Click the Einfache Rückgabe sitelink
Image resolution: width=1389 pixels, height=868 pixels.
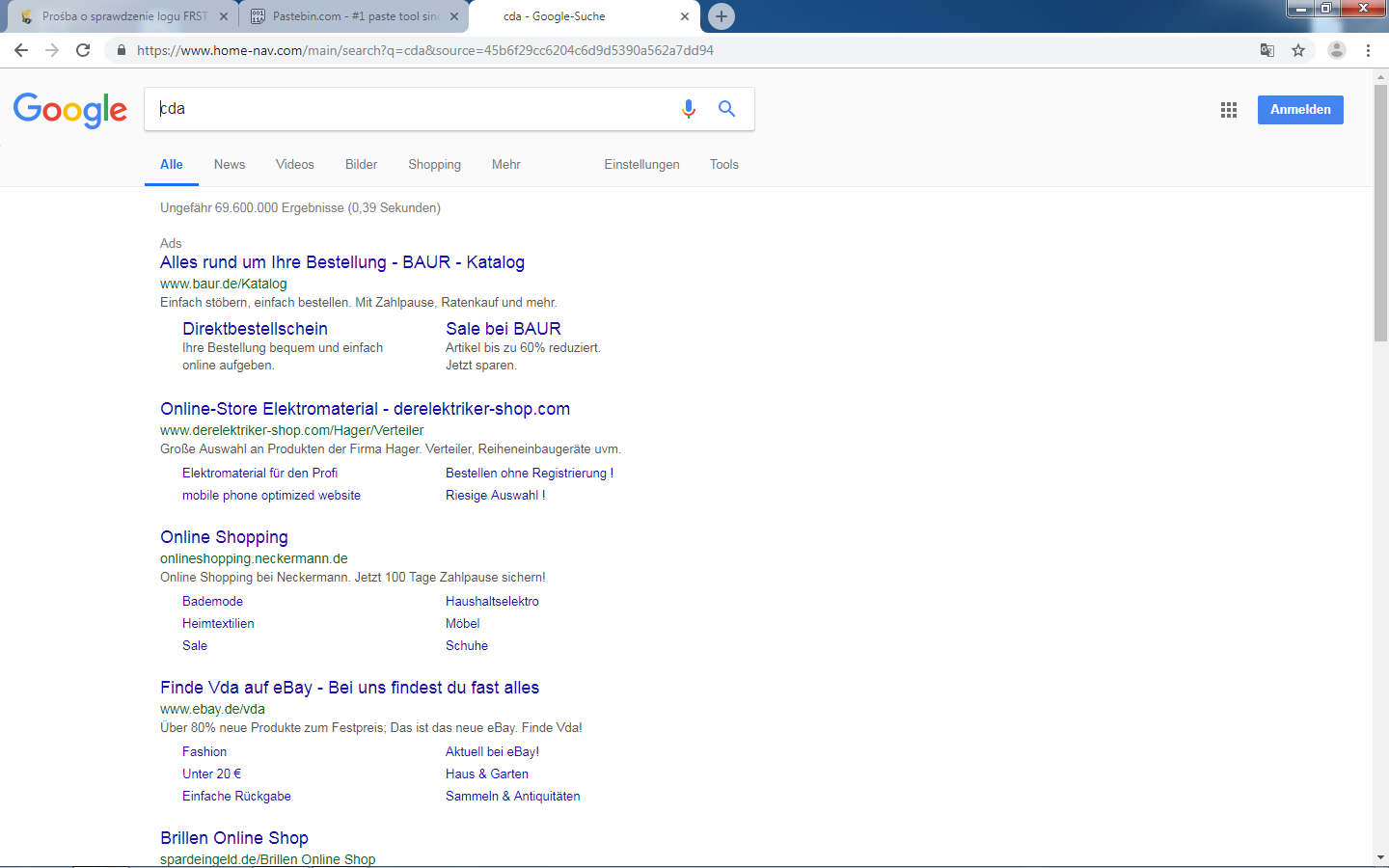[237, 796]
